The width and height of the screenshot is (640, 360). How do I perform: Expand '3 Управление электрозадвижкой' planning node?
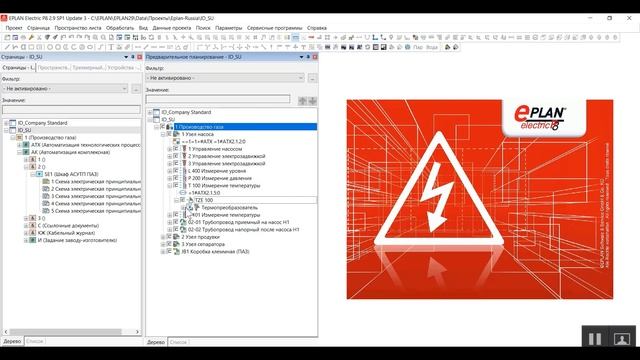click(x=169, y=164)
